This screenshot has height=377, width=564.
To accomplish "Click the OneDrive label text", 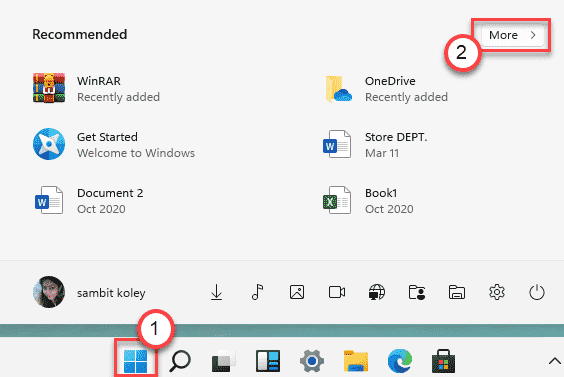I will pyautogui.click(x=390, y=81).
